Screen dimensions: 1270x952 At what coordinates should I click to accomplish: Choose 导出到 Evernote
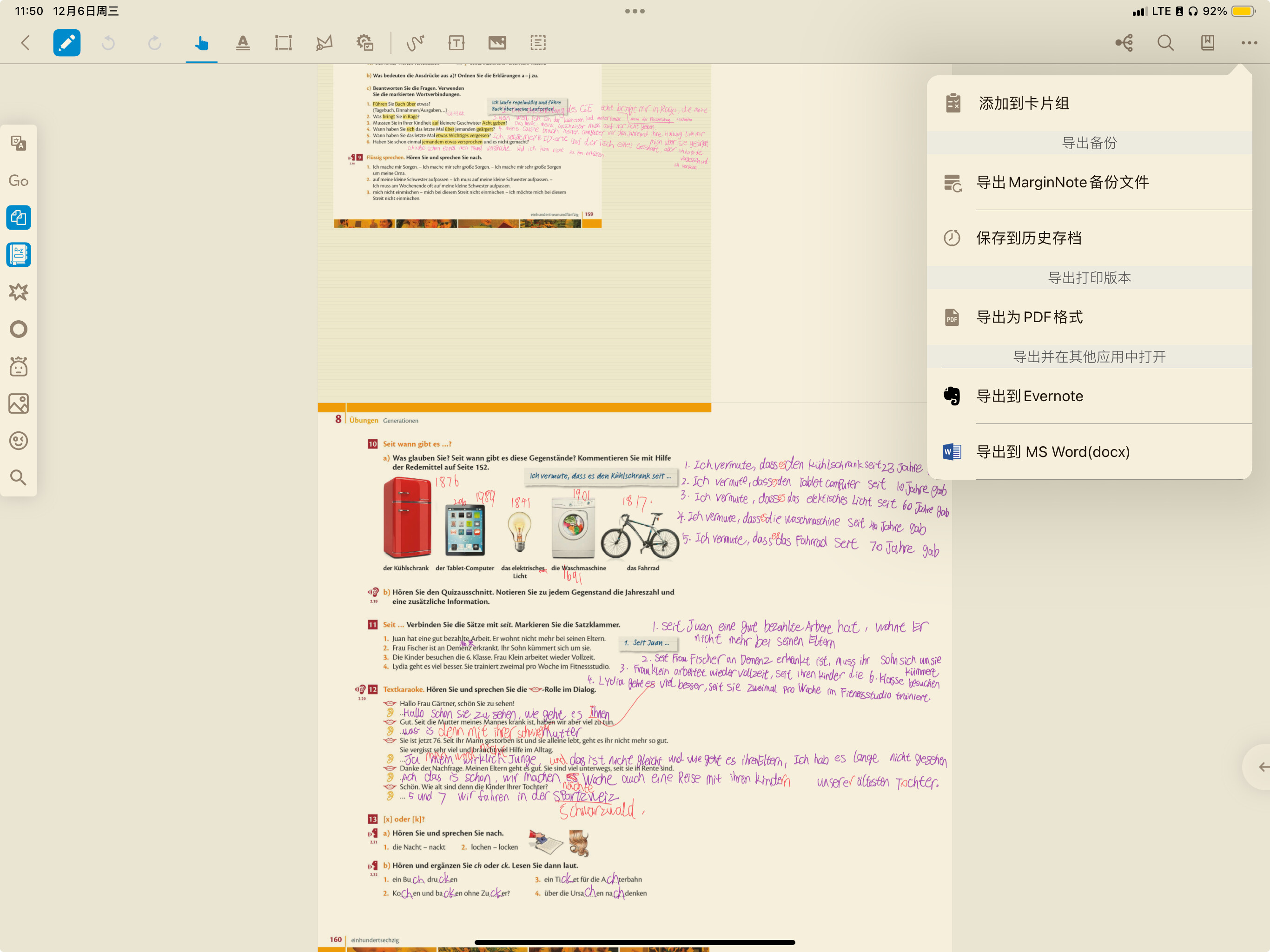point(1030,396)
